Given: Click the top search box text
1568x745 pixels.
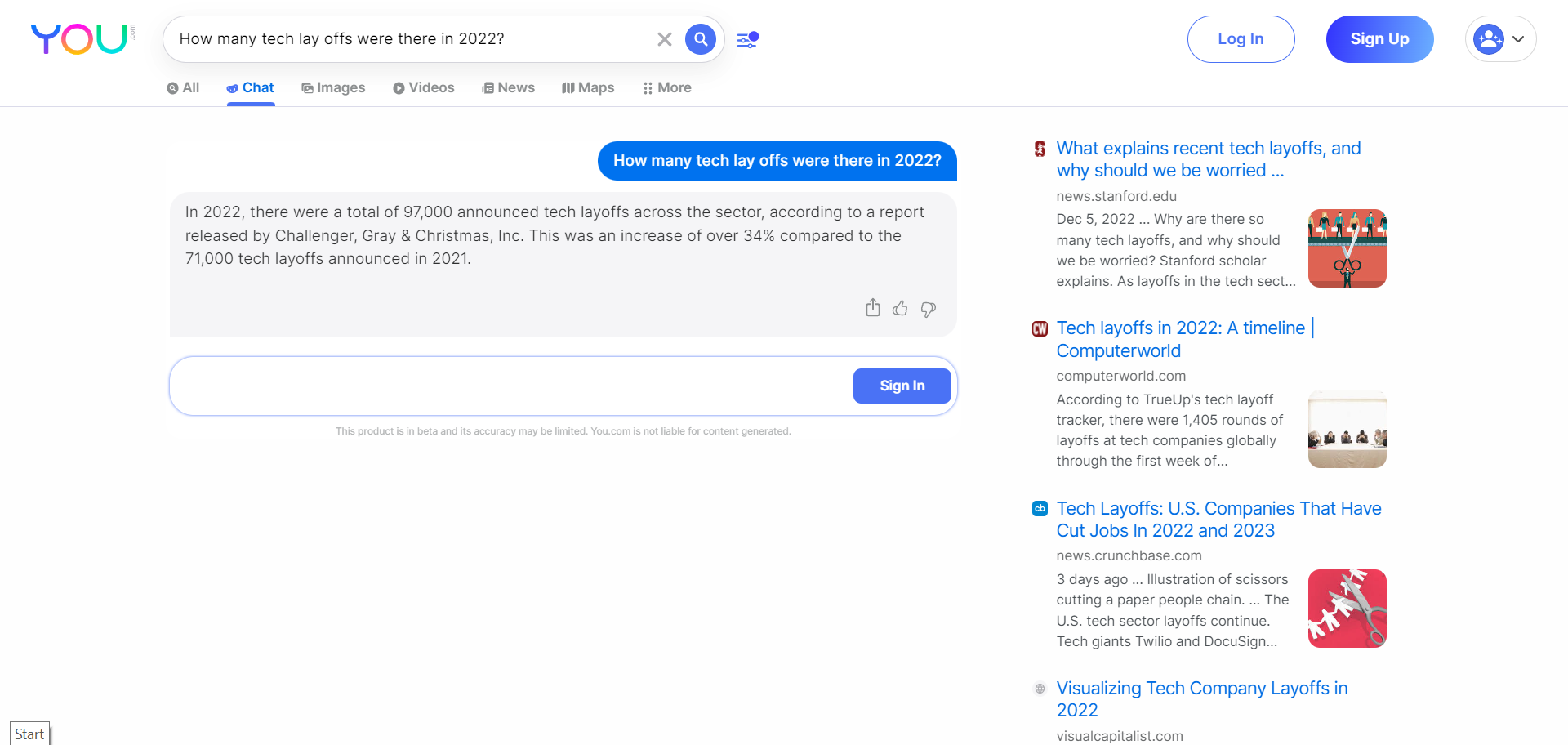Looking at the screenshot, I should [341, 39].
